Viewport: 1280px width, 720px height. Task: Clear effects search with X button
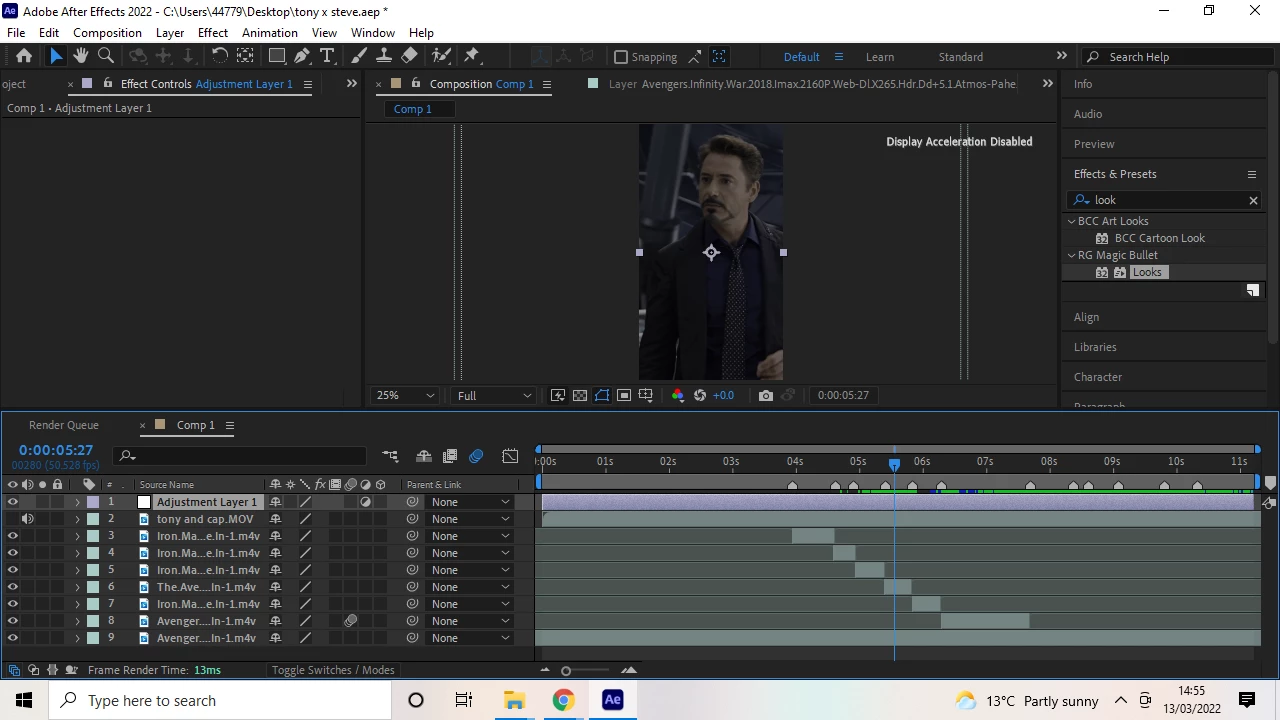(1253, 200)
